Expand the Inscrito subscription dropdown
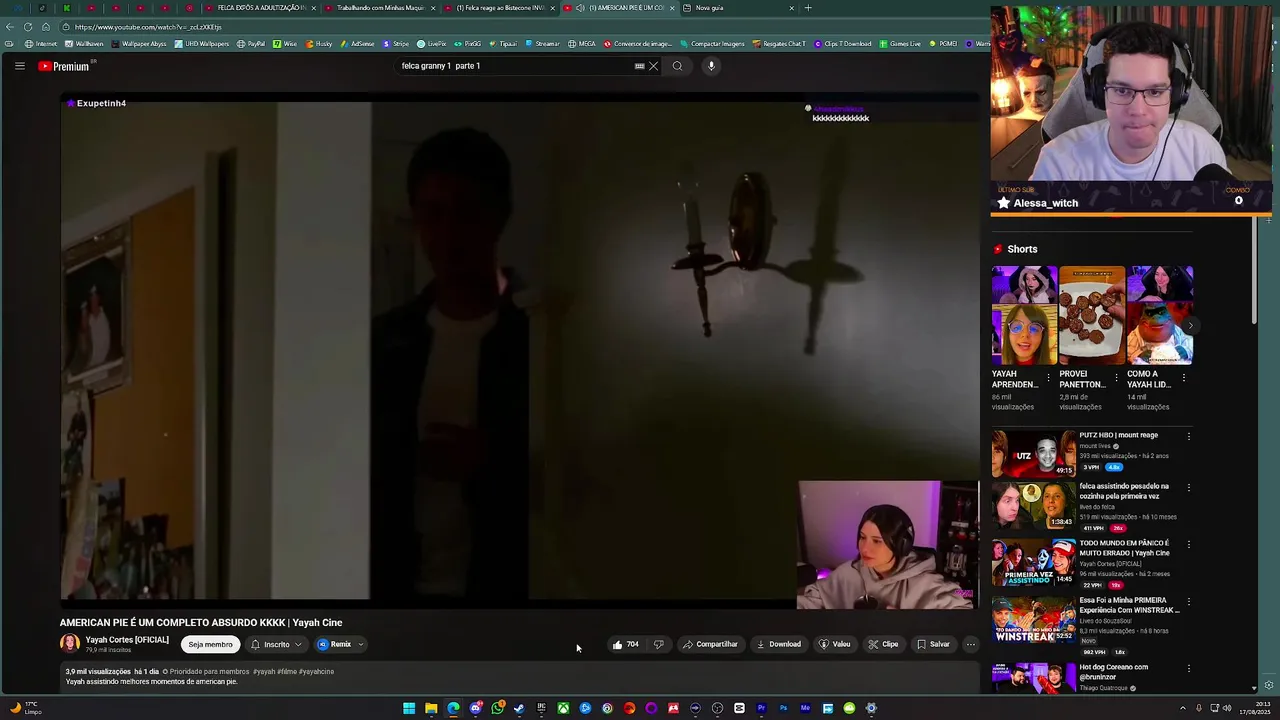This screenshot has width=1280, height=720. tap(277, 644)
